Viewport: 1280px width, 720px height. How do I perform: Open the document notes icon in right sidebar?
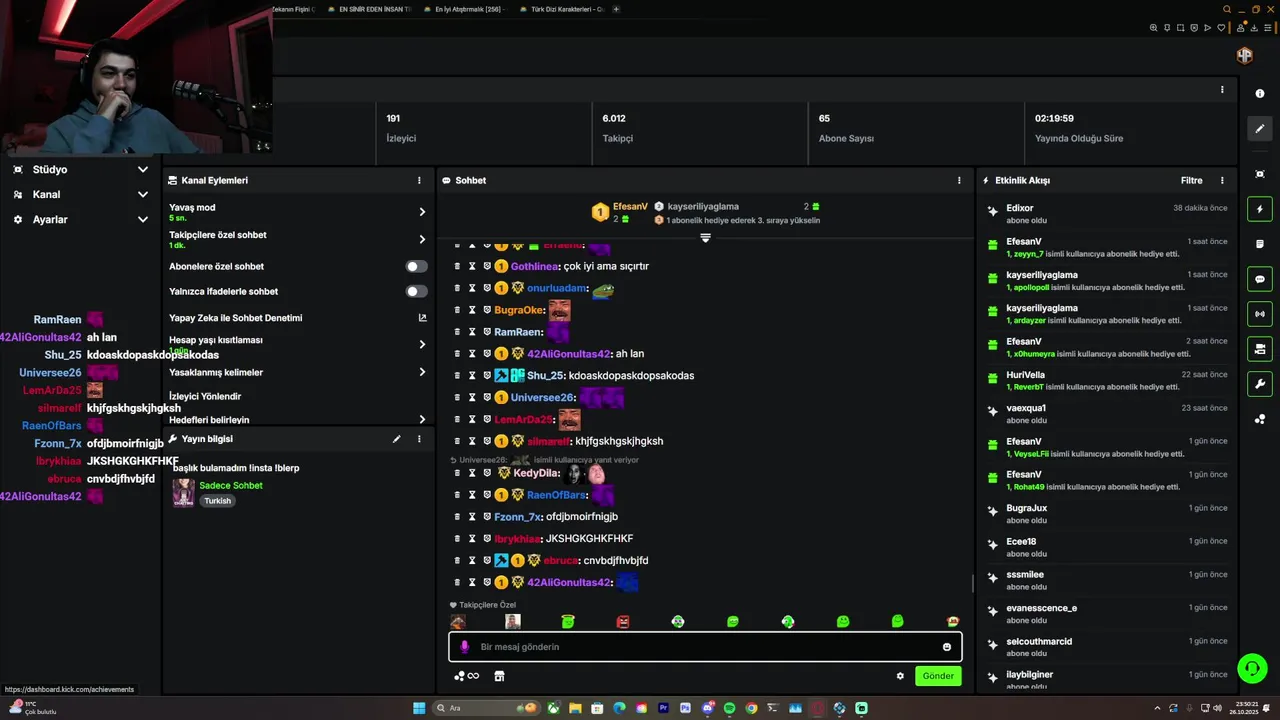1260,244
